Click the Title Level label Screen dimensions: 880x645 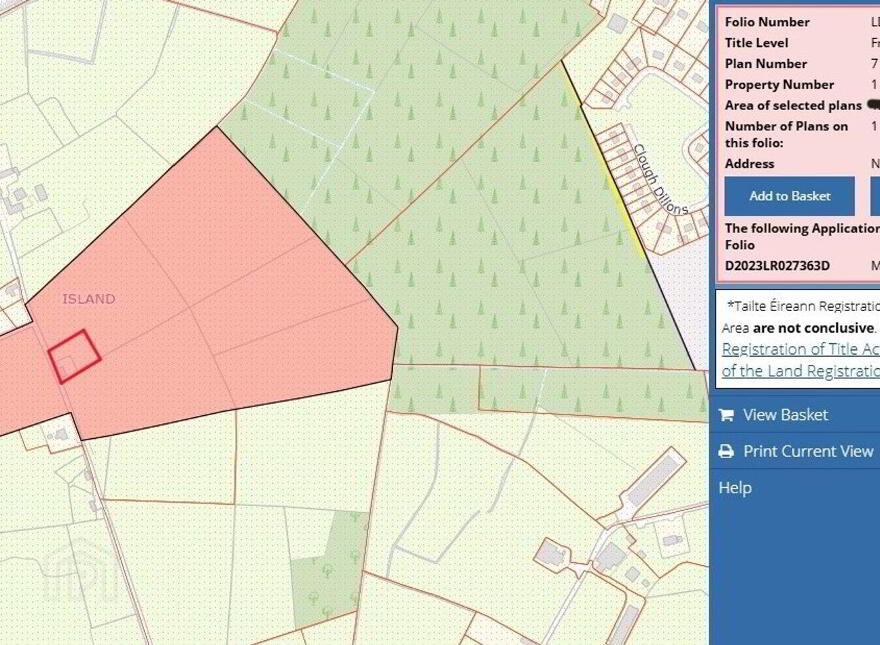pyautogui.click(x=756, y=43)
